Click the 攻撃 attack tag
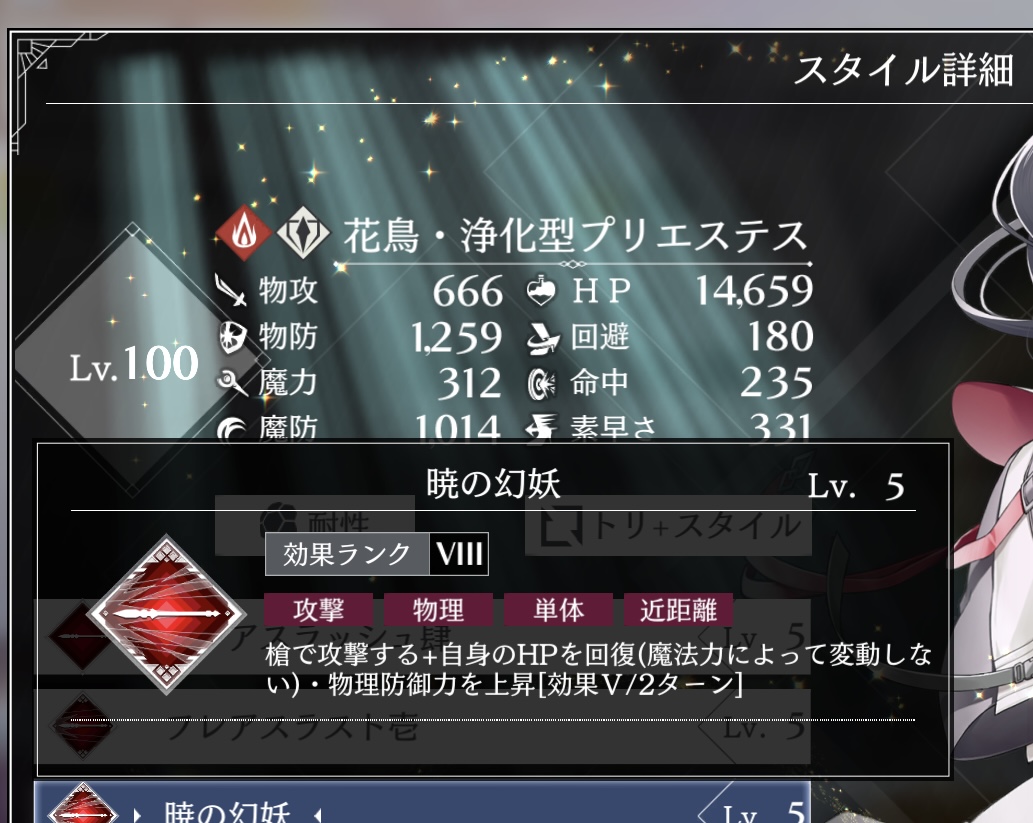Screen dimensions: 1033x823 (x=319, y=610)
